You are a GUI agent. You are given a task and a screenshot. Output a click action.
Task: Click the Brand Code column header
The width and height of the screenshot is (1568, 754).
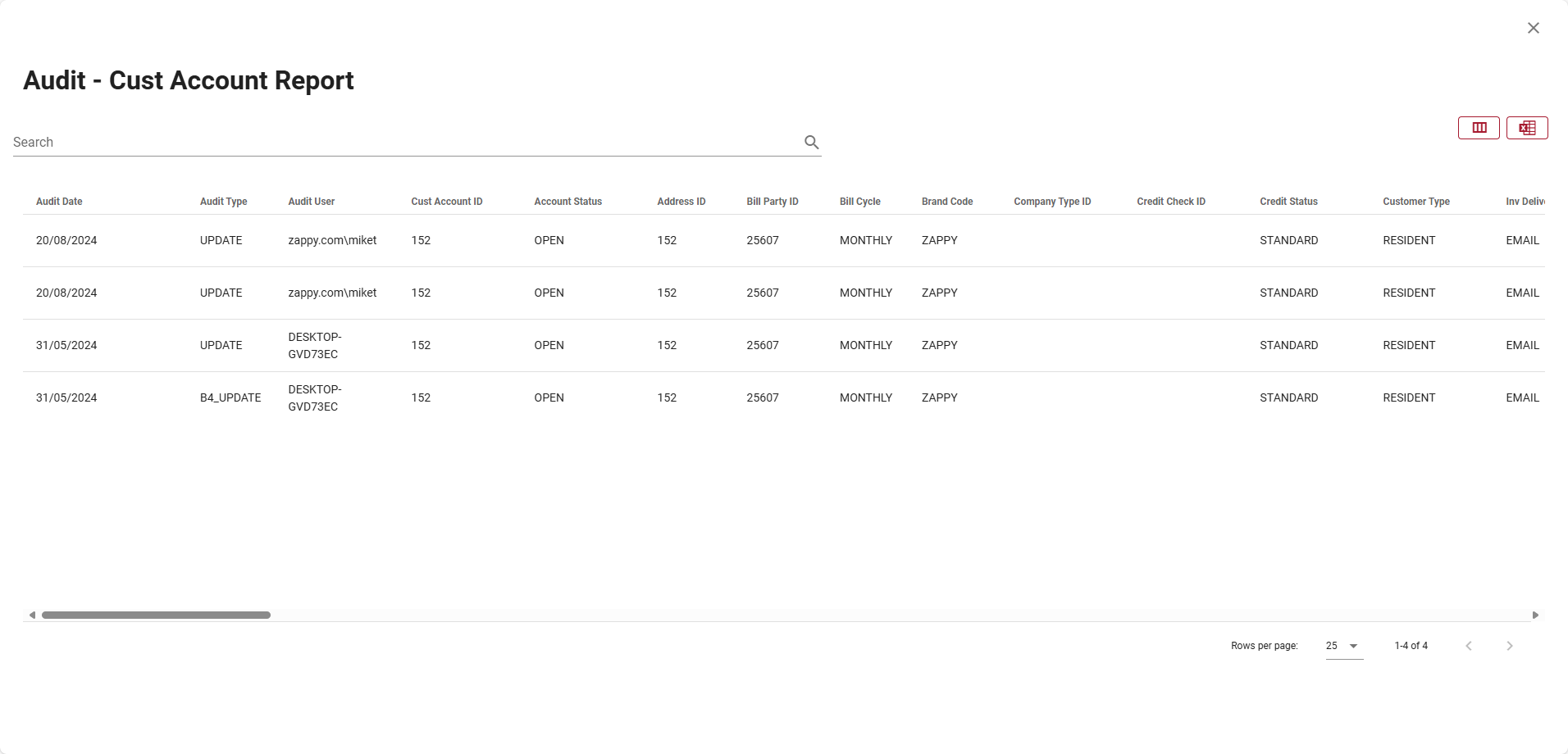[946, 202]
